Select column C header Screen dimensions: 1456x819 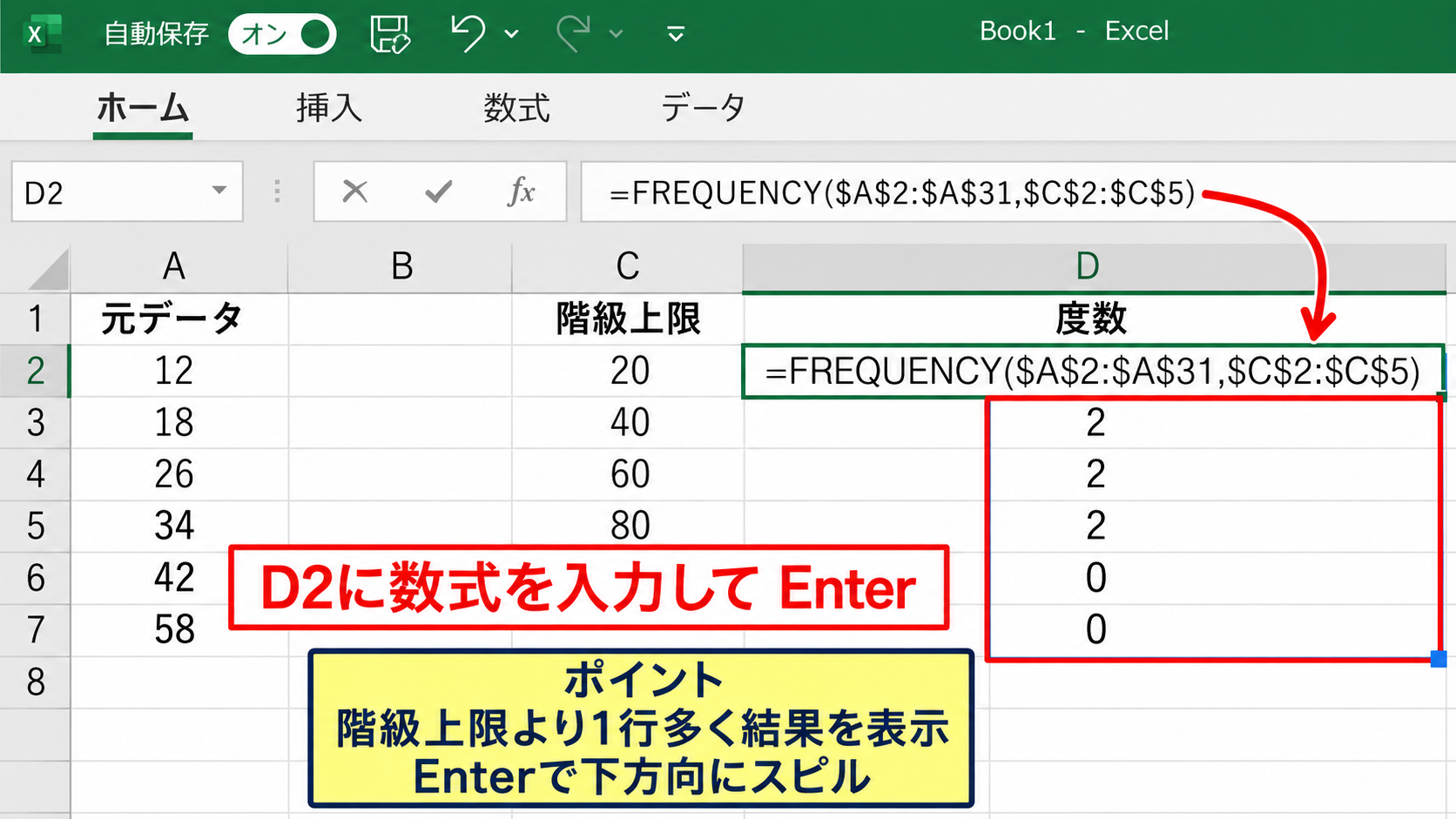pos(627,266)
